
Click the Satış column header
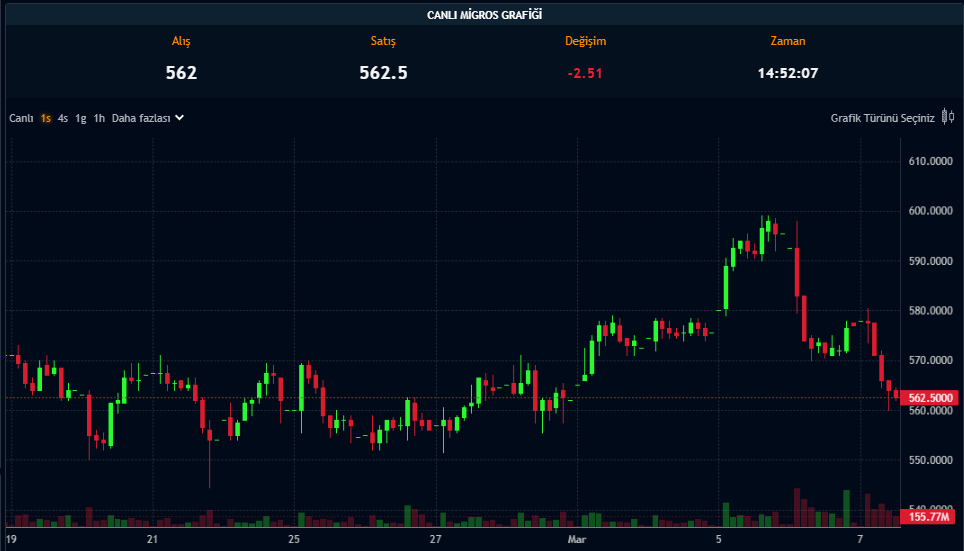[383, 41]
